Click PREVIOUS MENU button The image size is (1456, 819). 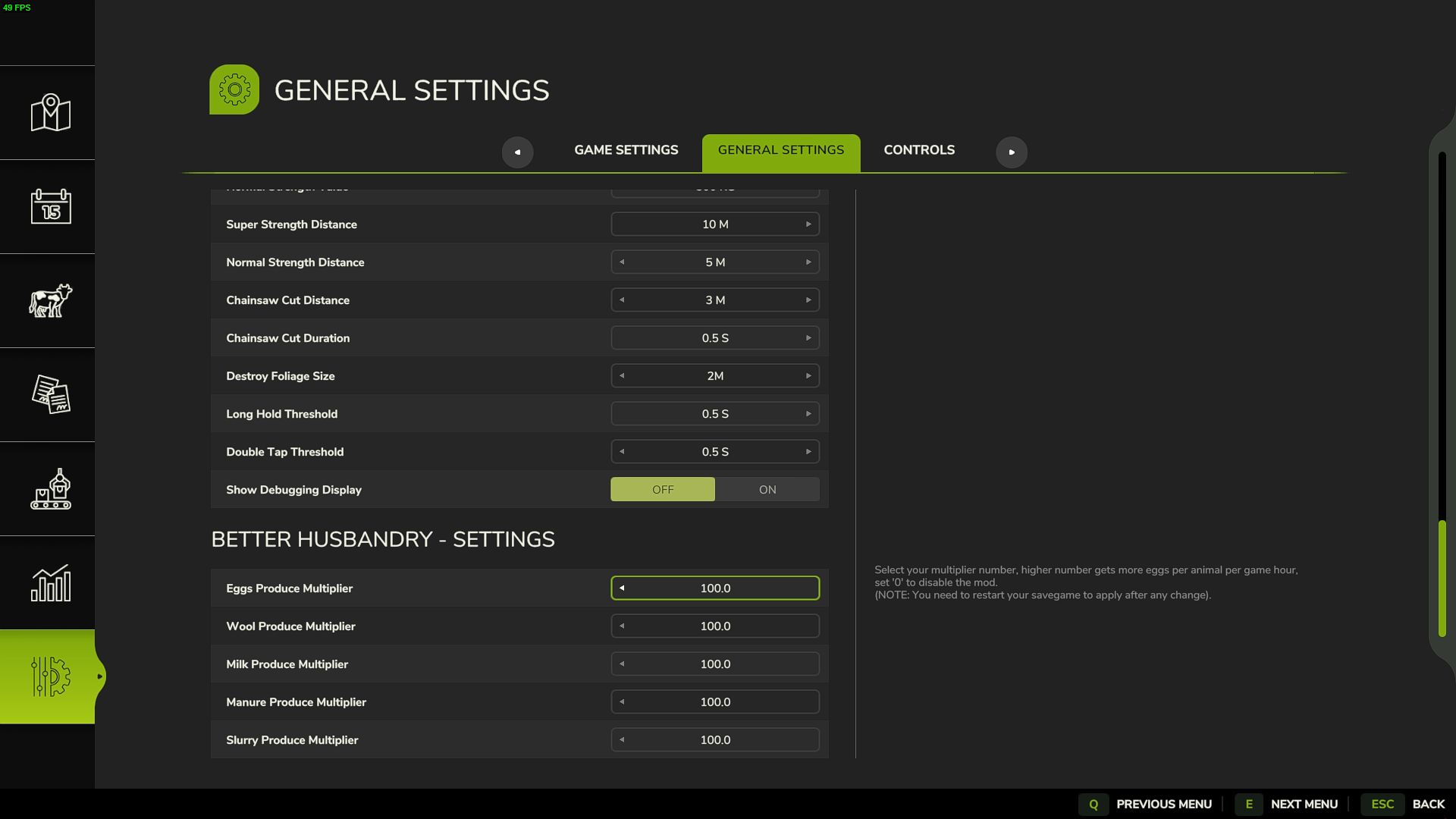coord(1164,804)
